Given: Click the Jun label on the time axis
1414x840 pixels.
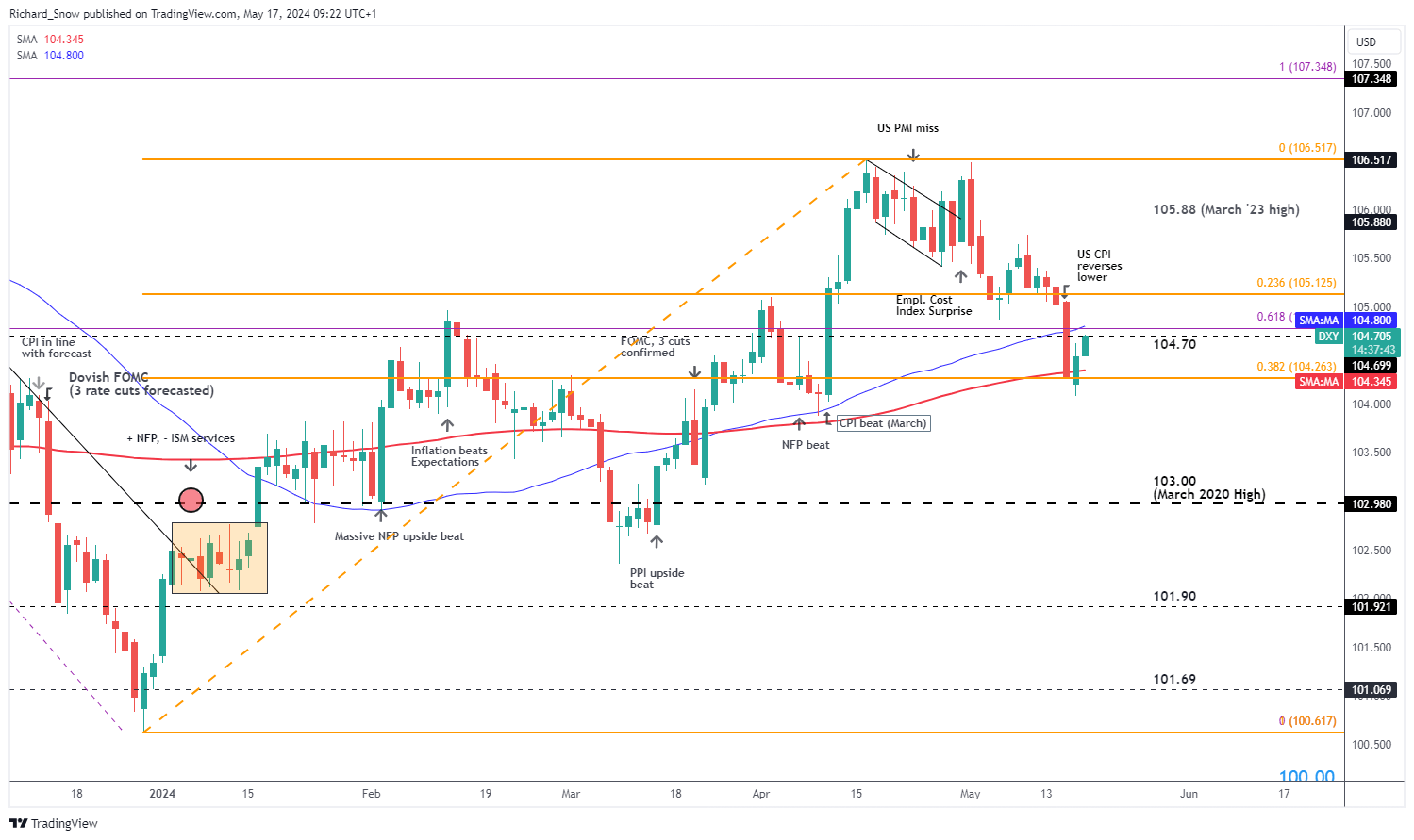Looking at the screenshot, I should pyautogui.click(x=1189, y=794).
